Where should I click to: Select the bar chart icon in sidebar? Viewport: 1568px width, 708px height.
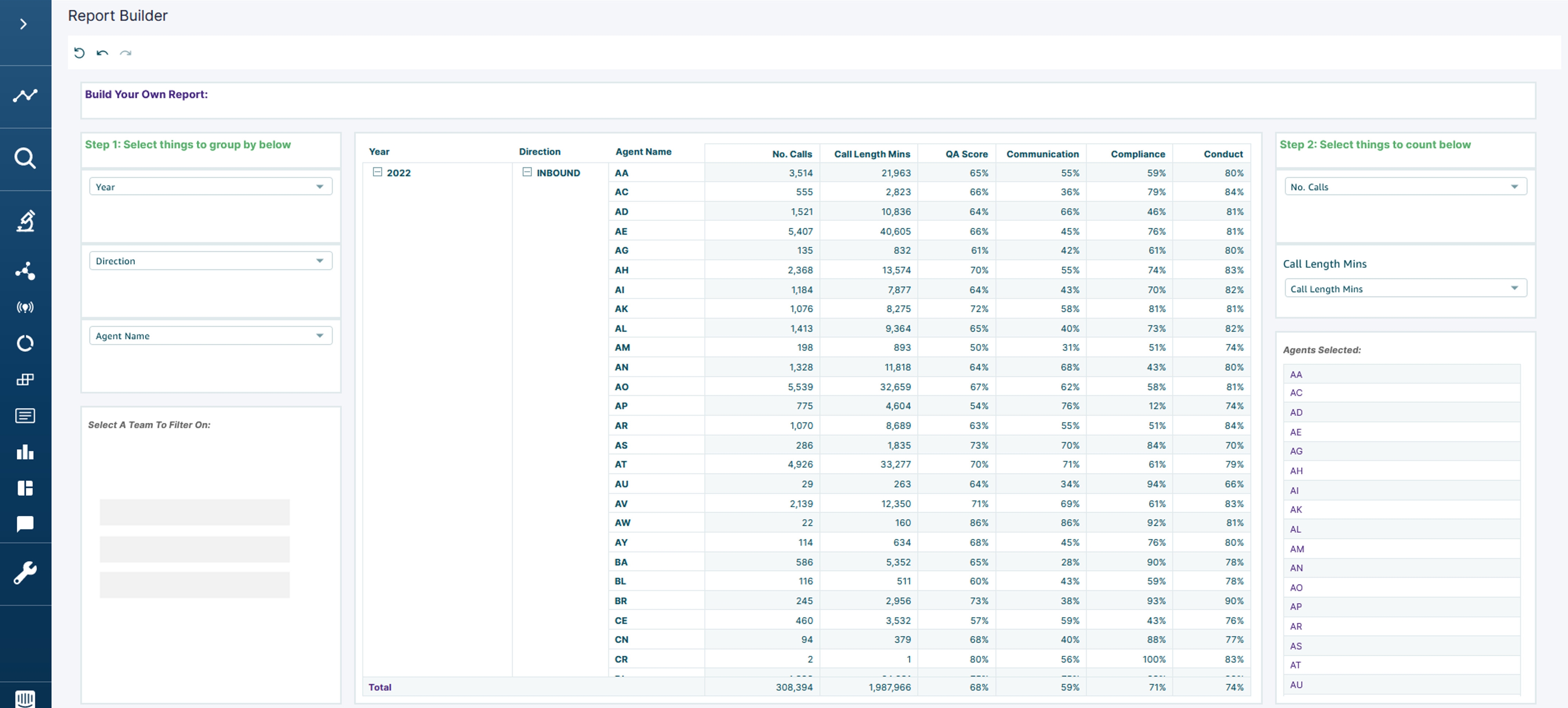tap(25, 451)
